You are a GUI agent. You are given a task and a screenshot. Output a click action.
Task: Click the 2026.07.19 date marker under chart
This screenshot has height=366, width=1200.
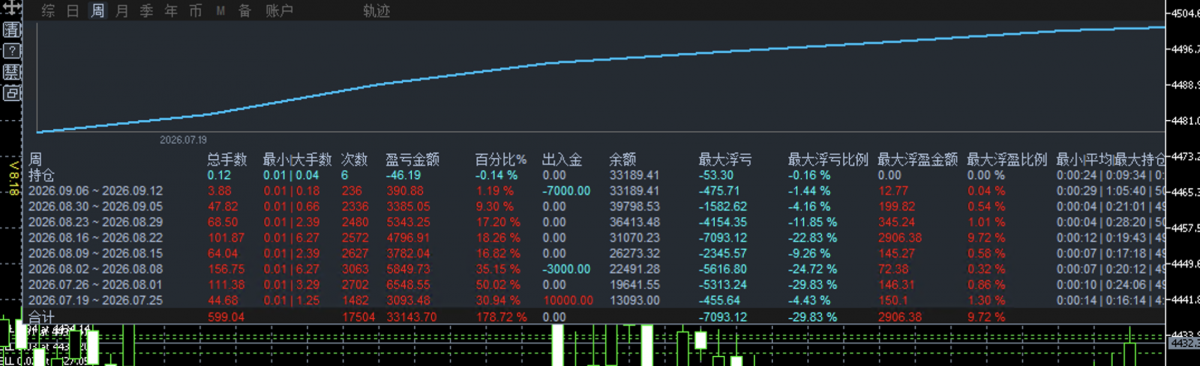pyautogui.click(x=184, y=141)
